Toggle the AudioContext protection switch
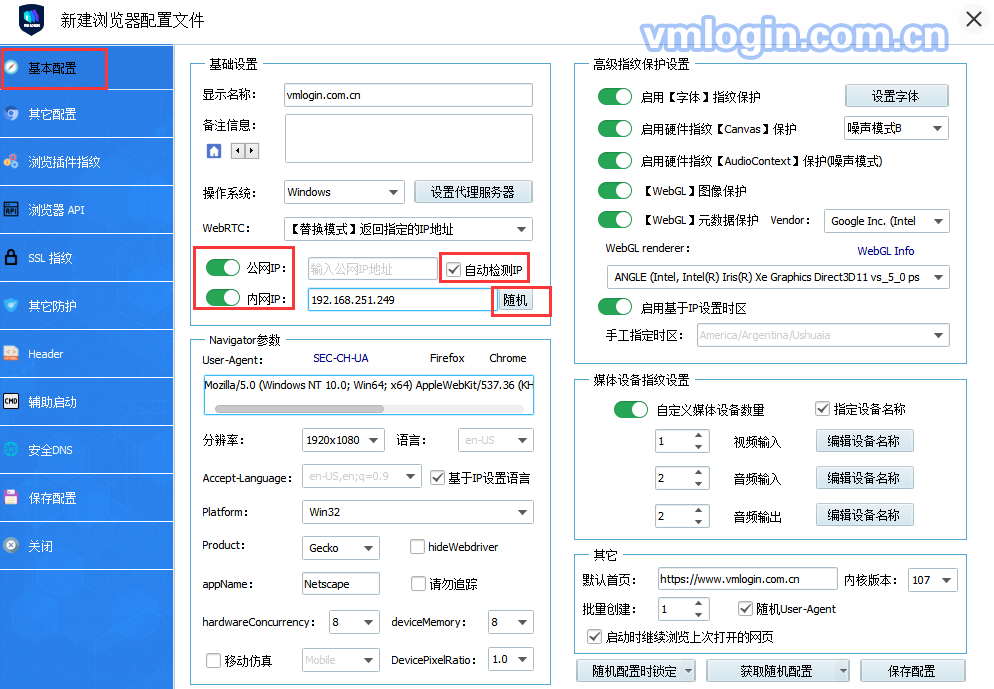Screen dimensions: 994x689 tap(615, 160)
